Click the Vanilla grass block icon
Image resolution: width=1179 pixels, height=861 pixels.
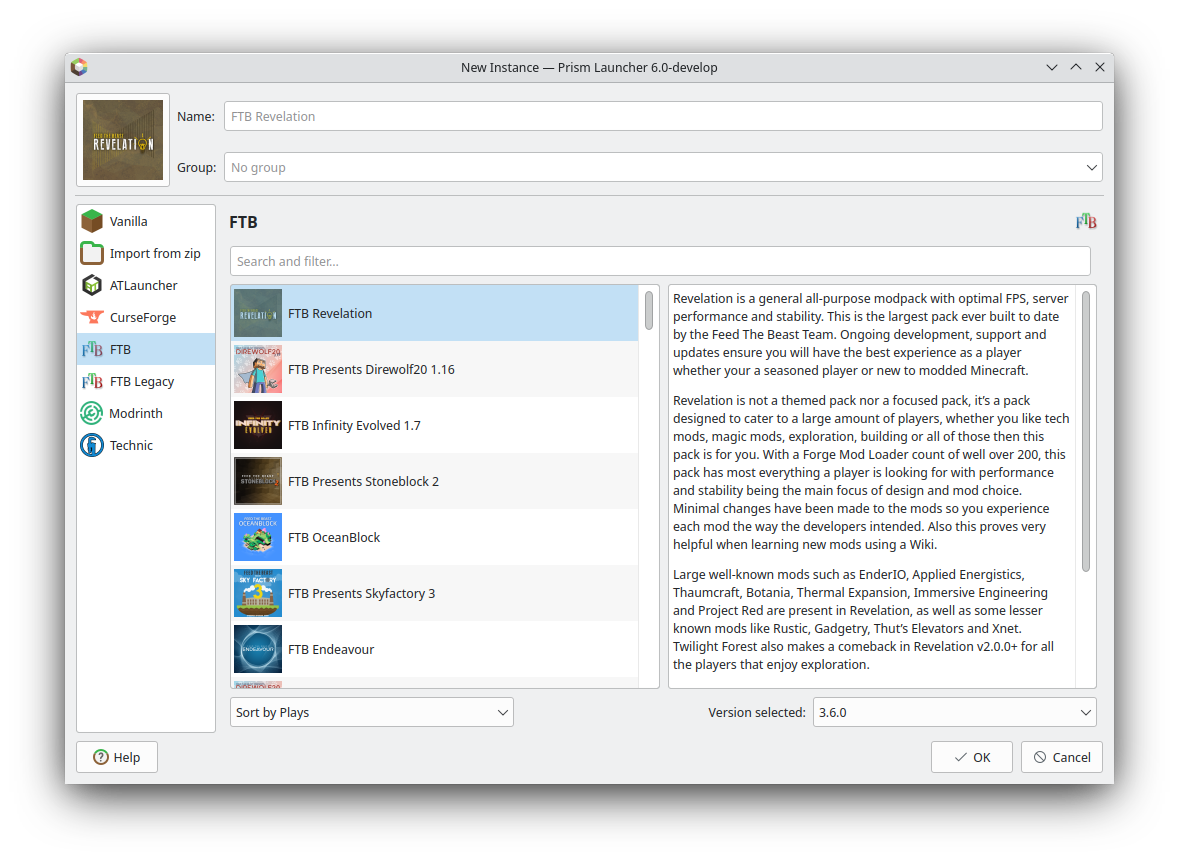coord(92,221)
